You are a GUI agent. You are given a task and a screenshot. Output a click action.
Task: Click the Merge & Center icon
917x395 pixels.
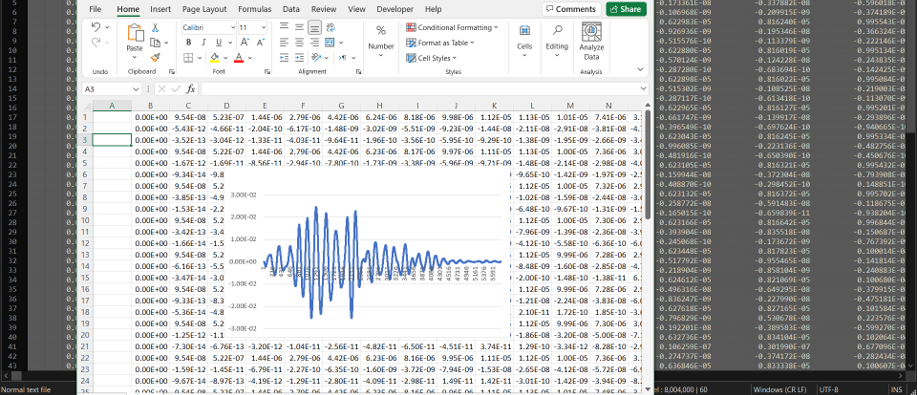coord(330,42)
